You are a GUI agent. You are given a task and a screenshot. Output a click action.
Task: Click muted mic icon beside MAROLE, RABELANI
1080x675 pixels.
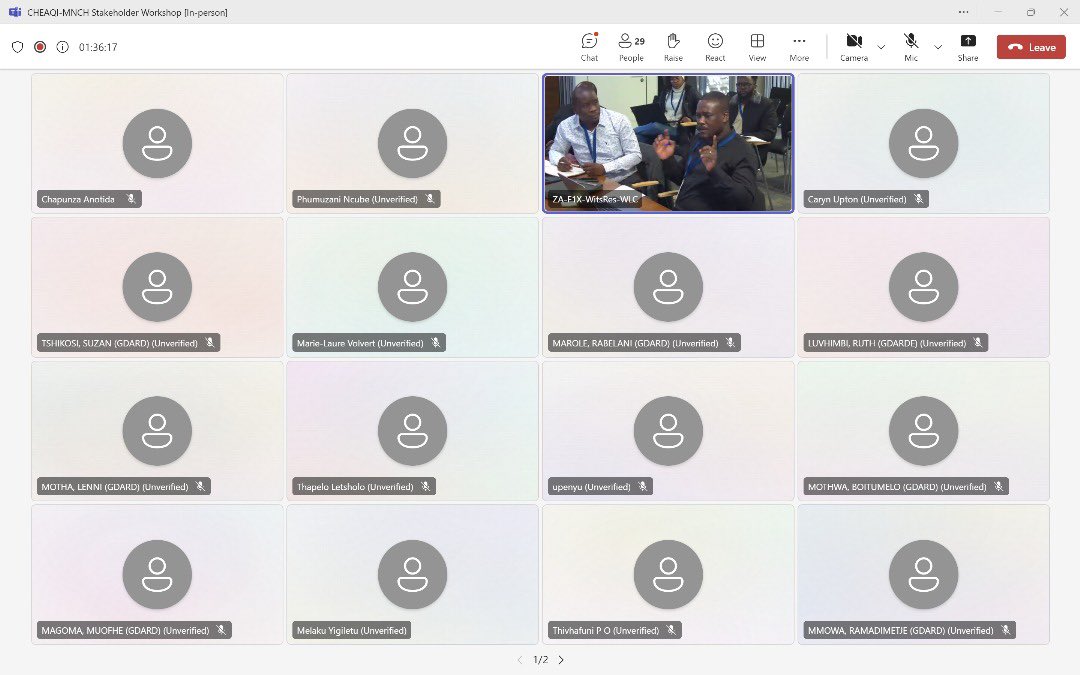[x=730, y=342]
